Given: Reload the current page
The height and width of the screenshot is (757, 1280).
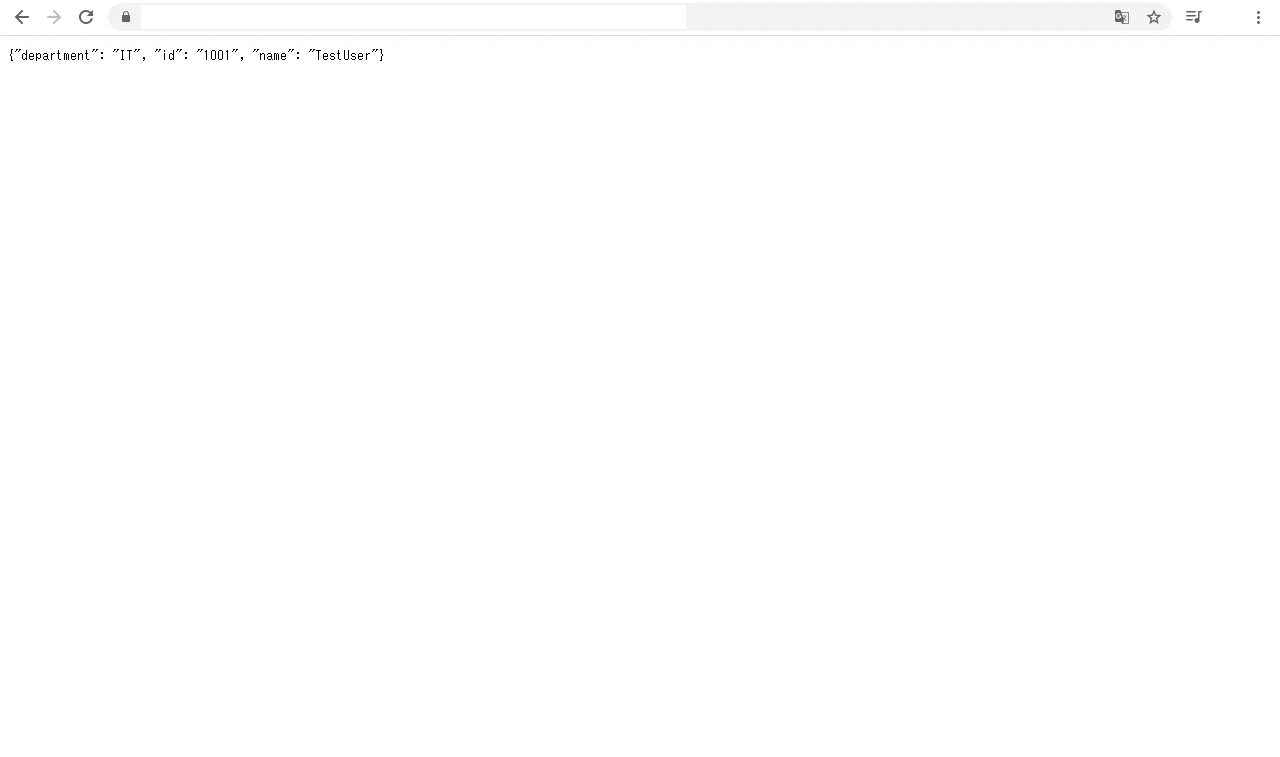Looking at the screenshot, I should 86,17.
